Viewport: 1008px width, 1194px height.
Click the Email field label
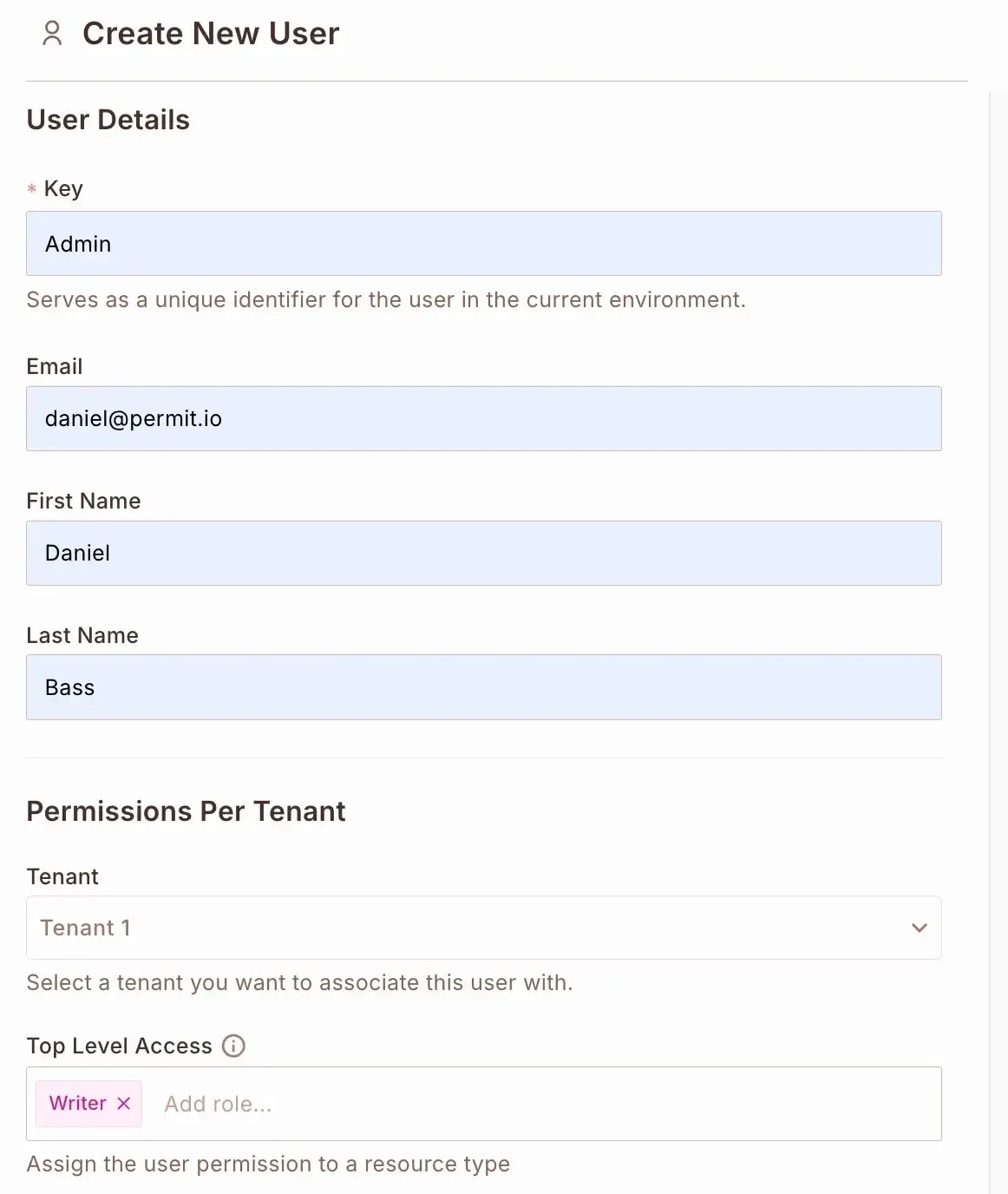tap(55, 366)
